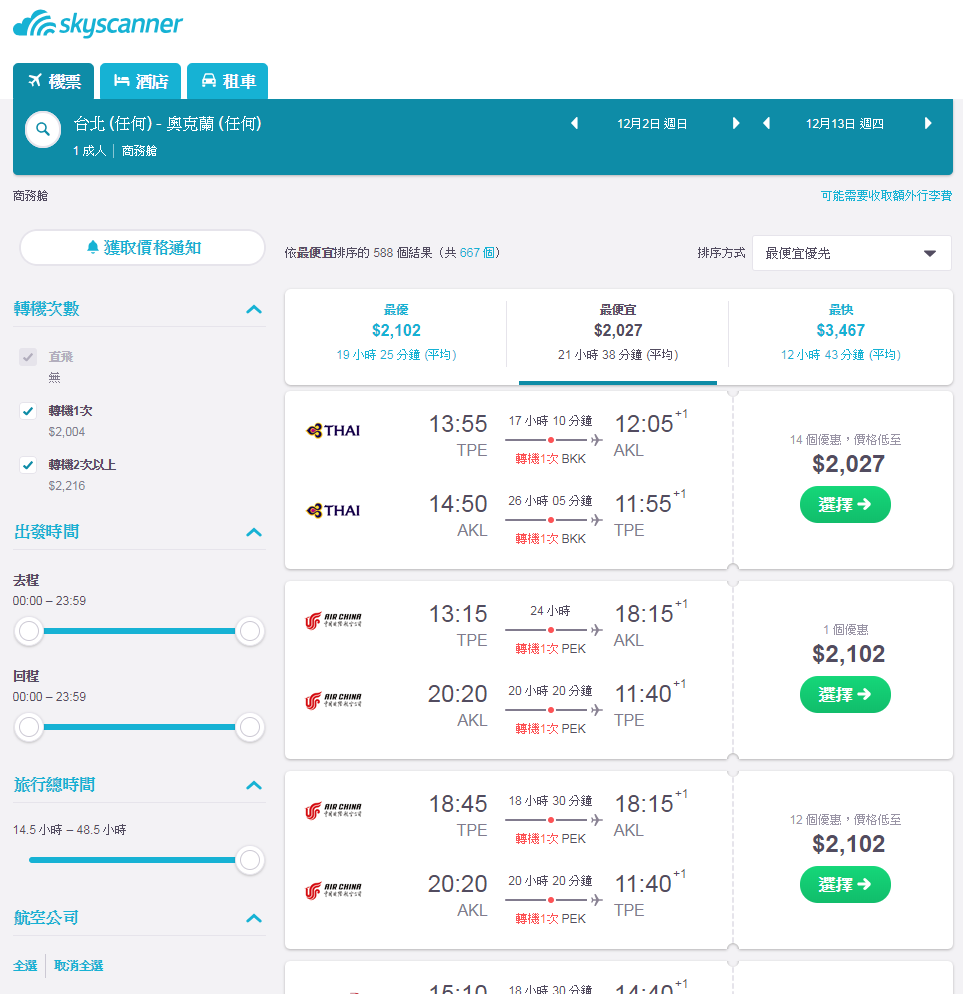Uncheck the 轉機1次 one-stop checkbox
Screen dimensions: 963x994
tap(28, 411)
